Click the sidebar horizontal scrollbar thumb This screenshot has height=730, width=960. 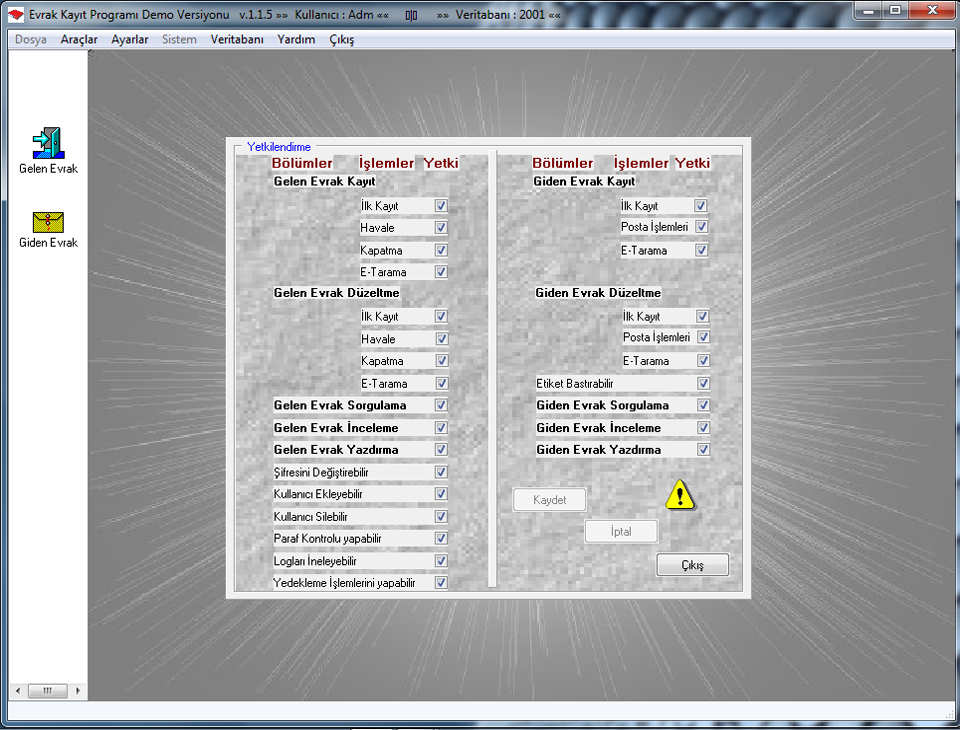click(47, 691)
